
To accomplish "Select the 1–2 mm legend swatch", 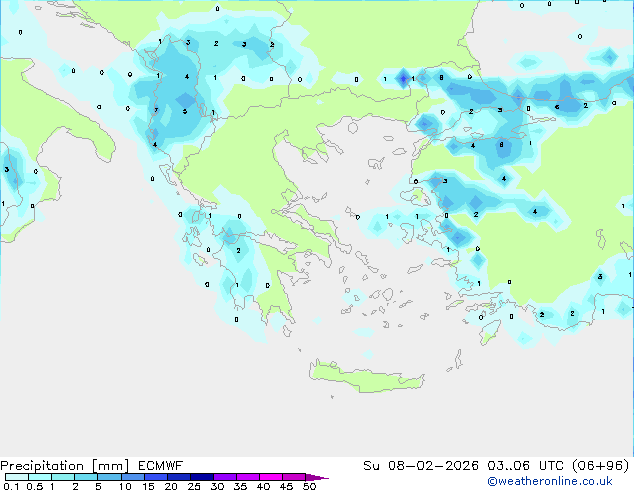I will click(x=63, y=477).
